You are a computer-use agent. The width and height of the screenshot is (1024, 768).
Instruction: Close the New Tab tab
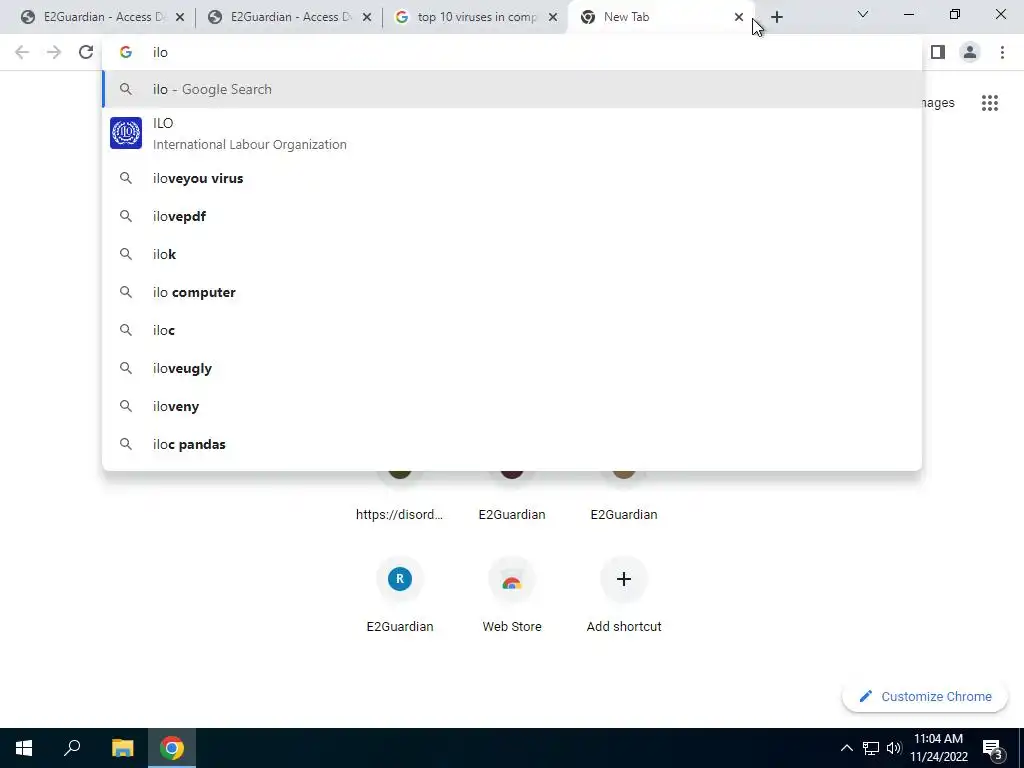[739, 17]
